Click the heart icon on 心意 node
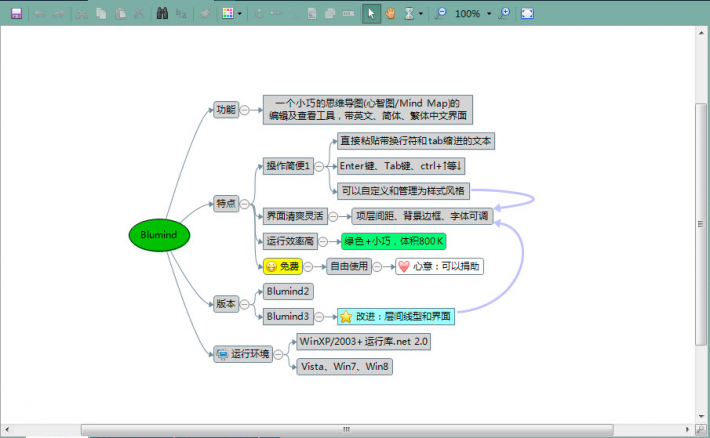This screenshot has height=438, width=710. [x=404, y=266]
